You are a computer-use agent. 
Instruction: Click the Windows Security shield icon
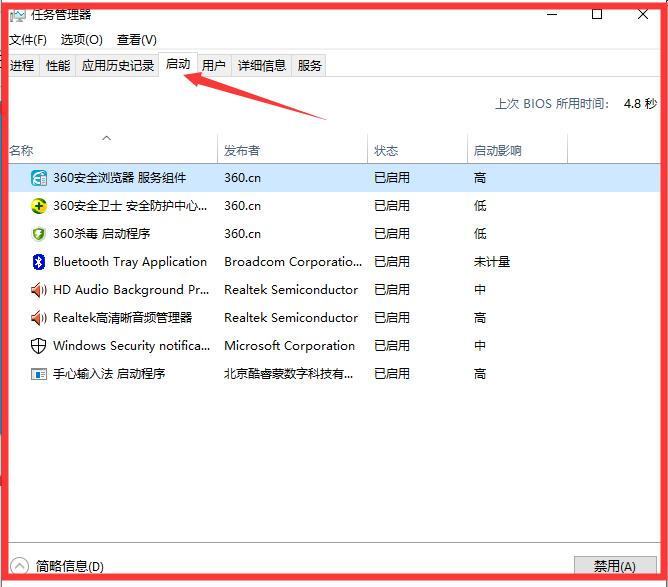click(39, 346)
